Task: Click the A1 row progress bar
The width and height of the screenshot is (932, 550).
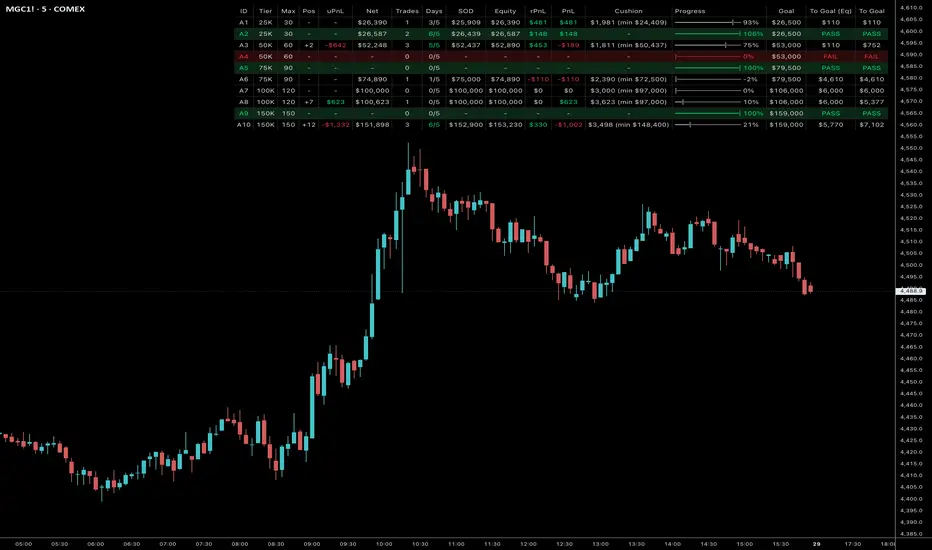Action: tap(707, 23)
